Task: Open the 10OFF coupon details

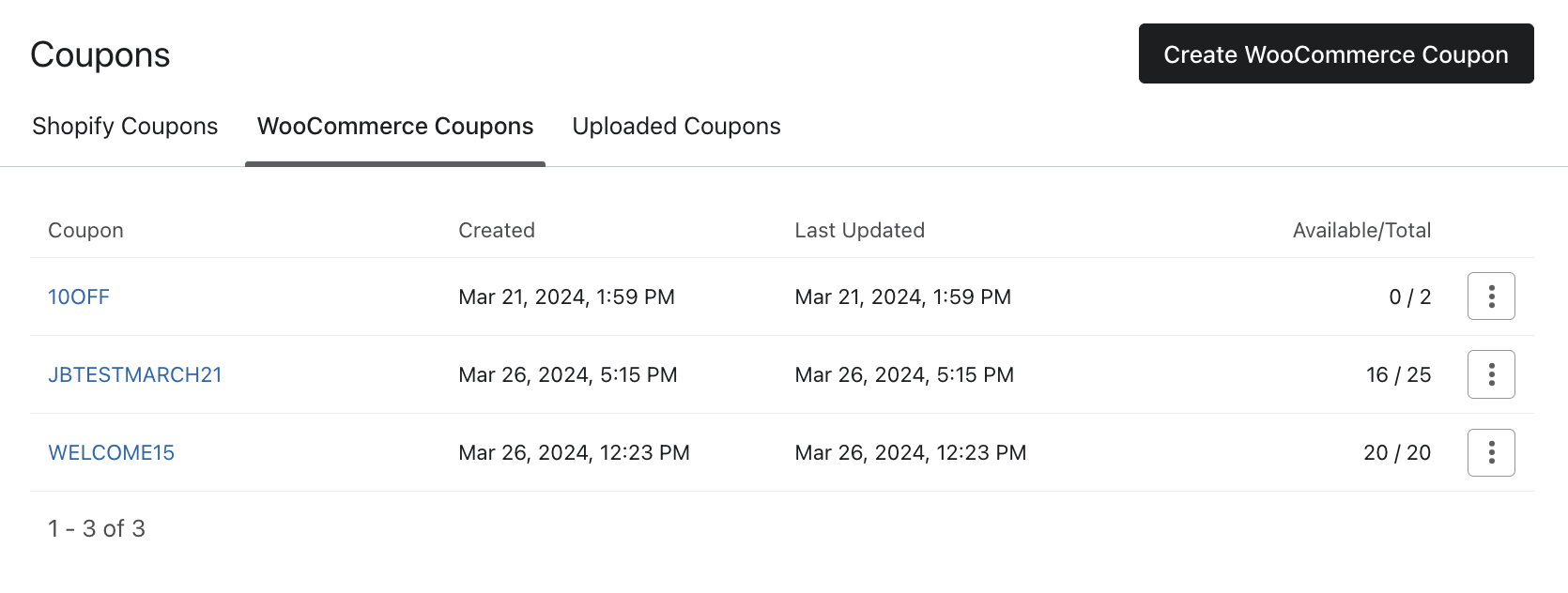Action: pos(78,296)
